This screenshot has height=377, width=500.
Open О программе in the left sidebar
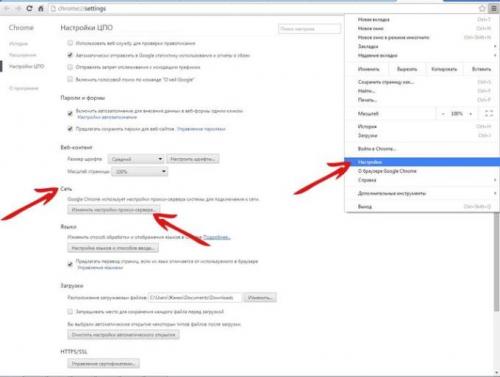24,88
